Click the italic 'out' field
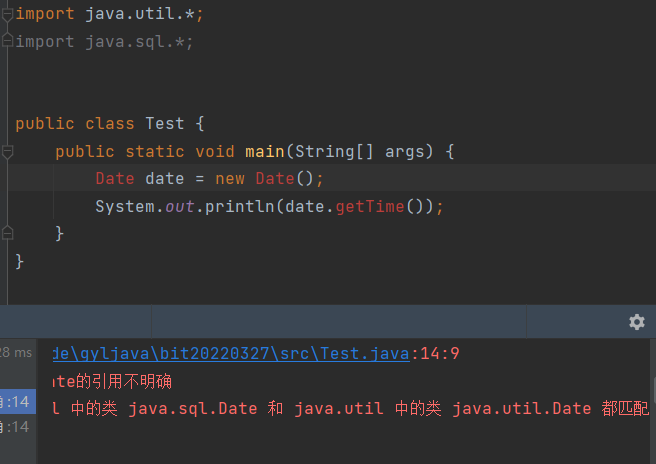Image resolution: width=656 pixels, height=464 pixels. click(179, 207)
